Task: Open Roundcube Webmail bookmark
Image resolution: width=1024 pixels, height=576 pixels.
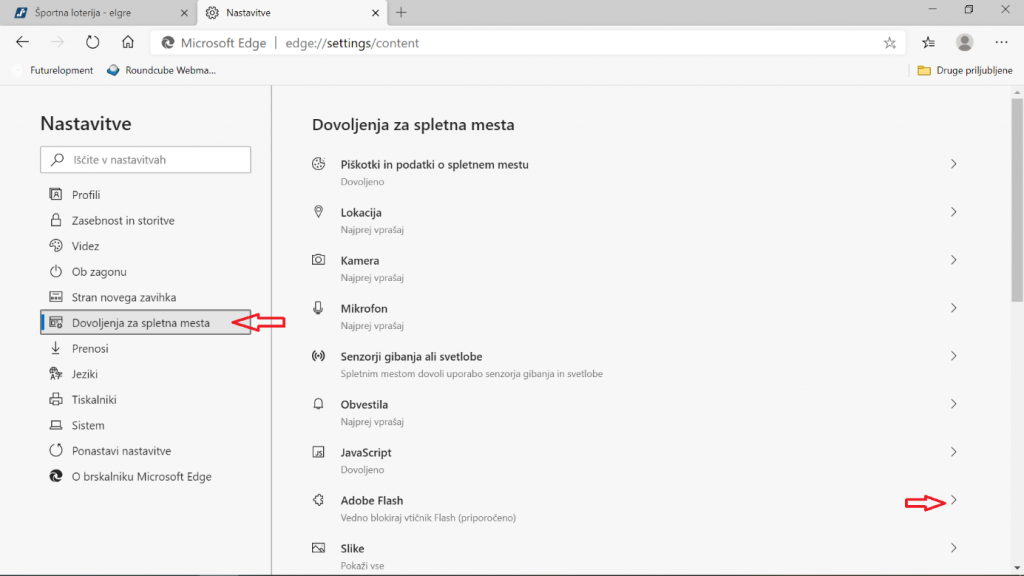Action: 161,71
